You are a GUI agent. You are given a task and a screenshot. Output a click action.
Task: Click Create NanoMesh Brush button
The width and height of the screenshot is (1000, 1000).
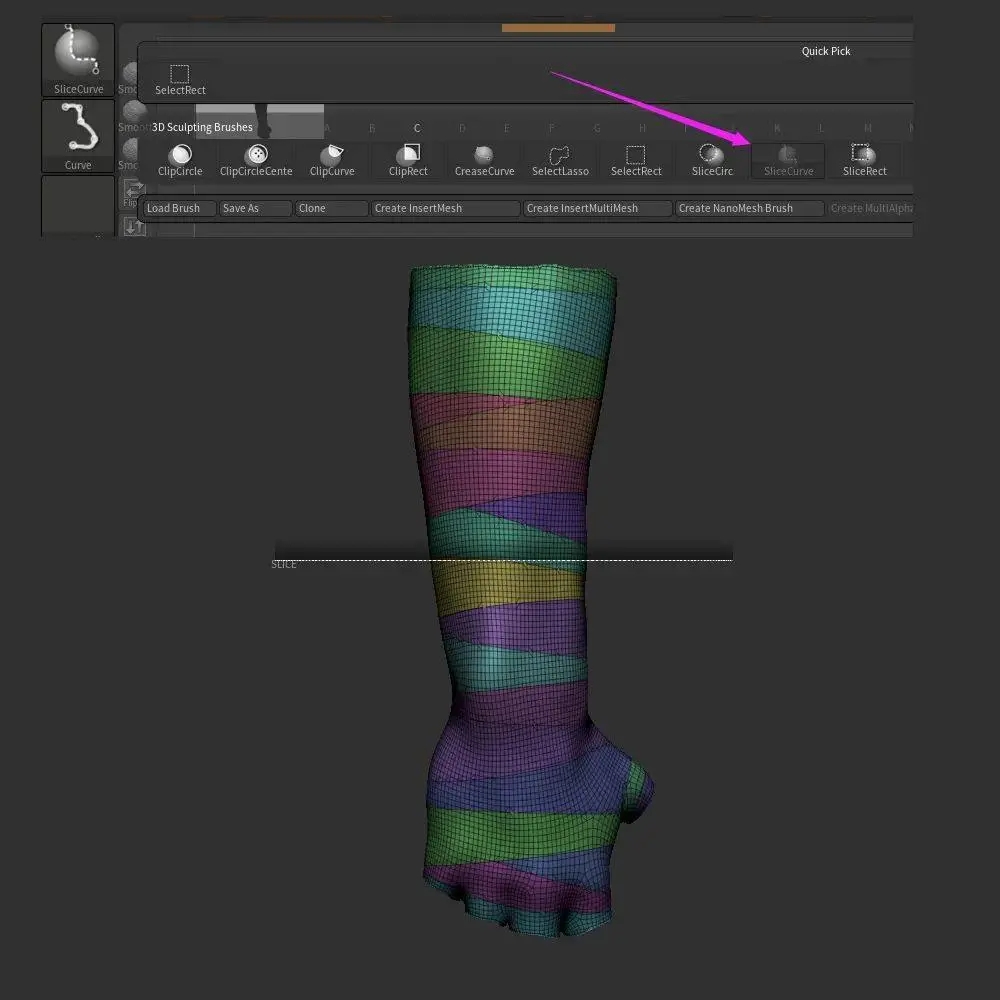coord(749,209)
